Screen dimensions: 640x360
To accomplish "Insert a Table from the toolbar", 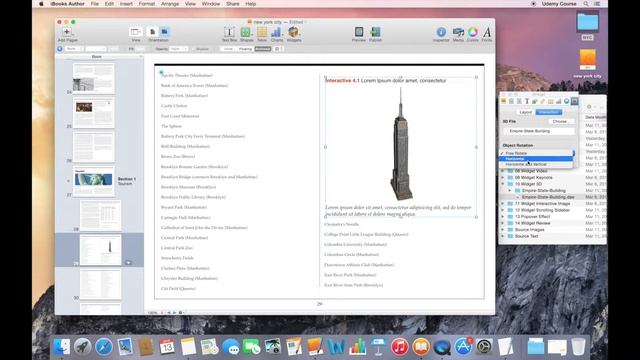I will [x=262, y=32].
